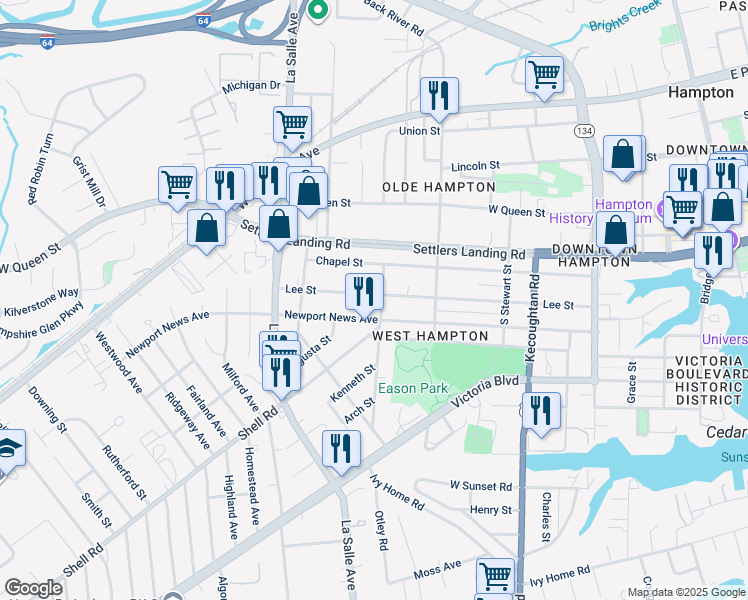Click the Map data ©2025 Google attribution
748x600 pixels.
(686, 592)
